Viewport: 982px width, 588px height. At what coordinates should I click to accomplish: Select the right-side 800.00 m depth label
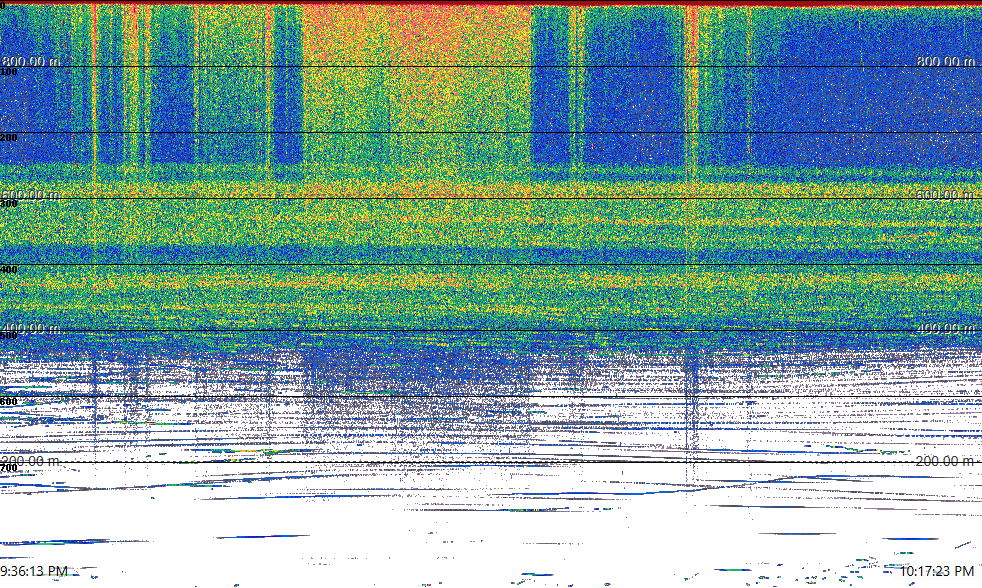click(946, 61)
